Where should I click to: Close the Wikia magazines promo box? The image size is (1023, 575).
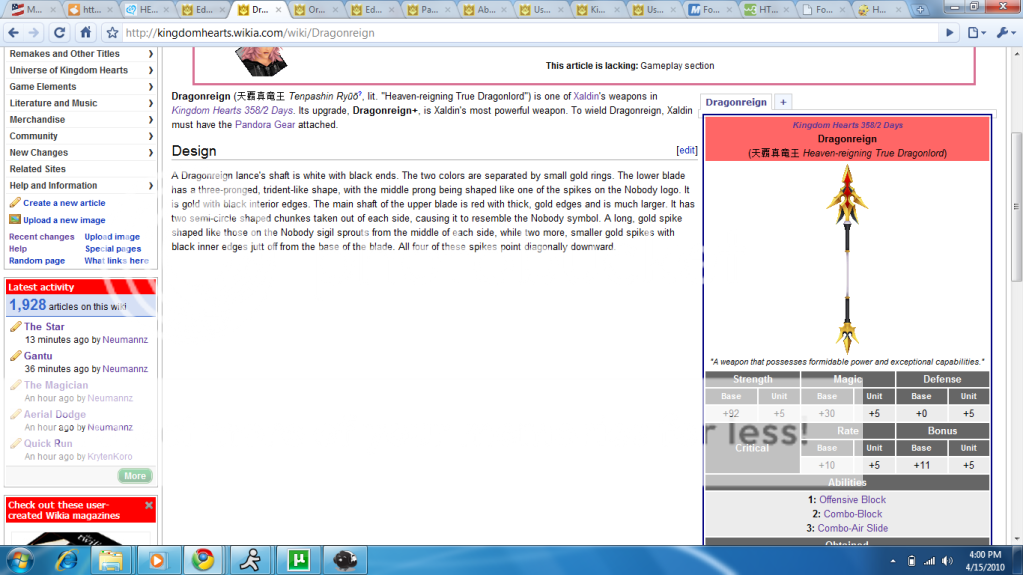pos(149,505)
